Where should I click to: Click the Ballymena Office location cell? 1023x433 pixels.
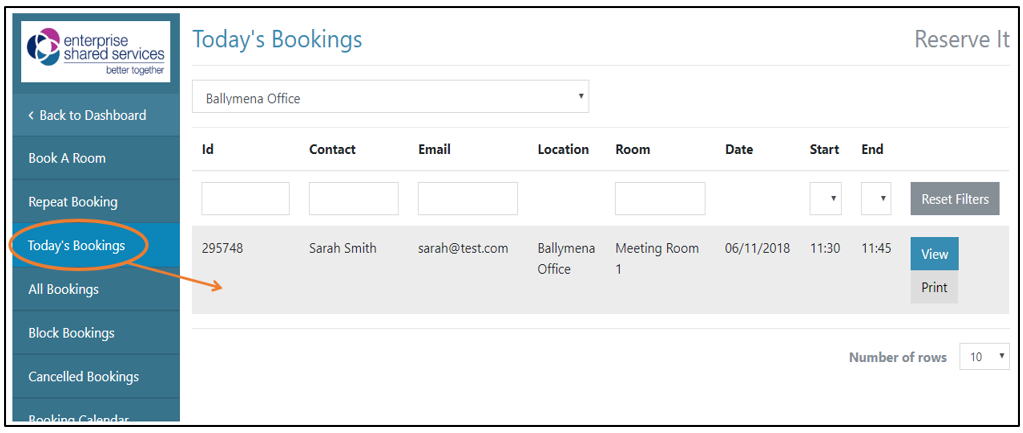click(x=566, y=258)
